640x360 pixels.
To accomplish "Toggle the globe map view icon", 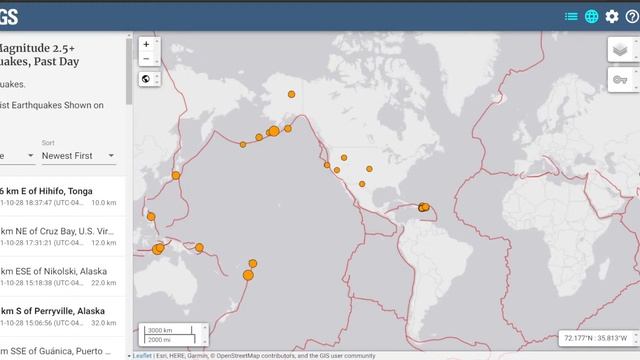I will tap(591, 16).
